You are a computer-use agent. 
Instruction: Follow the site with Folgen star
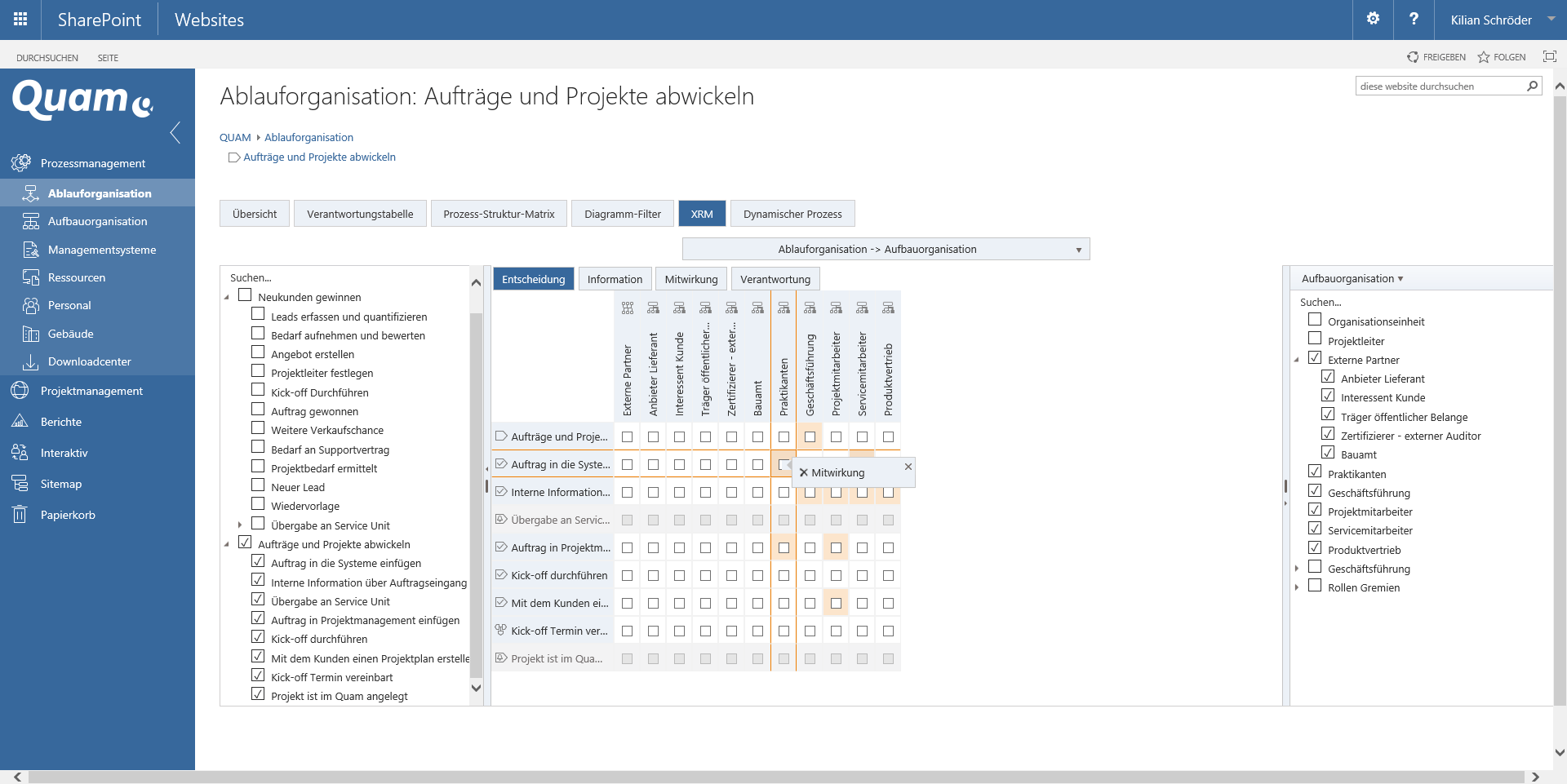1484,57
